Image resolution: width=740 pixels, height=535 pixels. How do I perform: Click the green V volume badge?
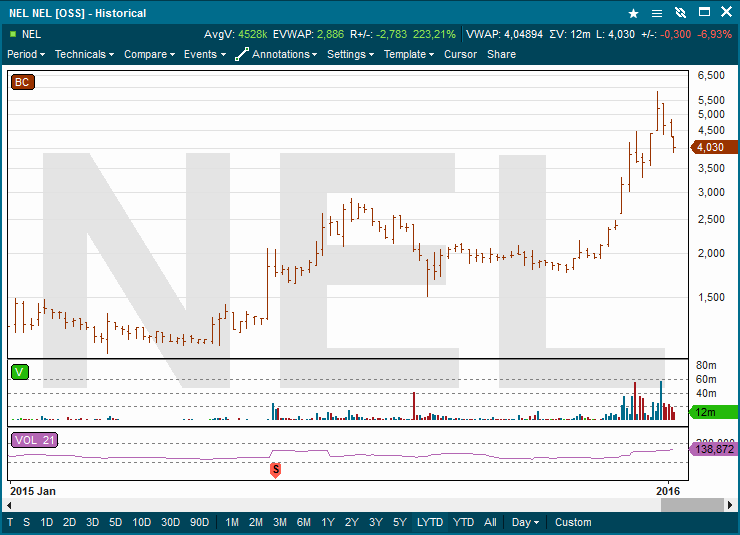point(19,372)
